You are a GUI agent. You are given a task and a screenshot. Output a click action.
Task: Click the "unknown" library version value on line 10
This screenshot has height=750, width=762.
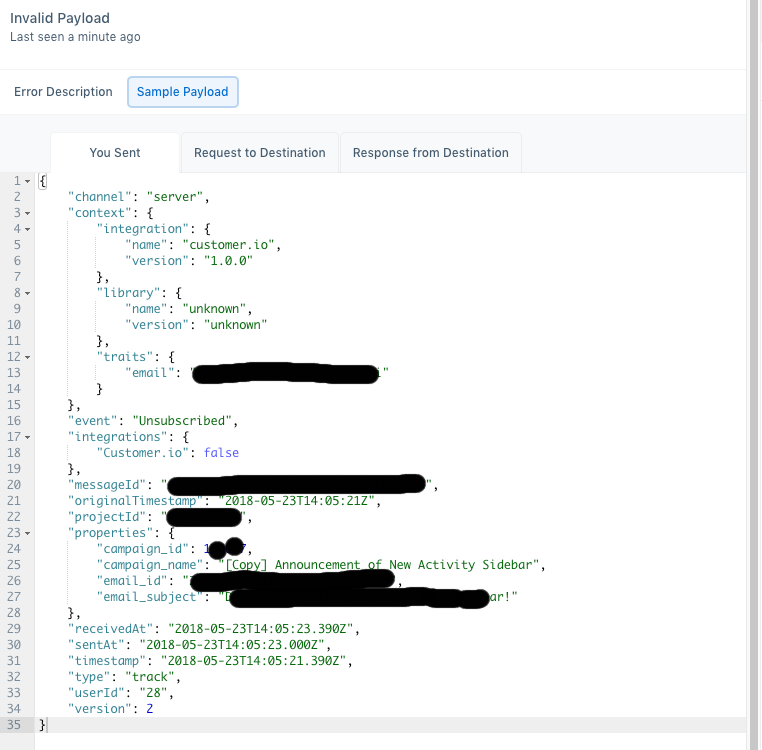coord(236,325)
